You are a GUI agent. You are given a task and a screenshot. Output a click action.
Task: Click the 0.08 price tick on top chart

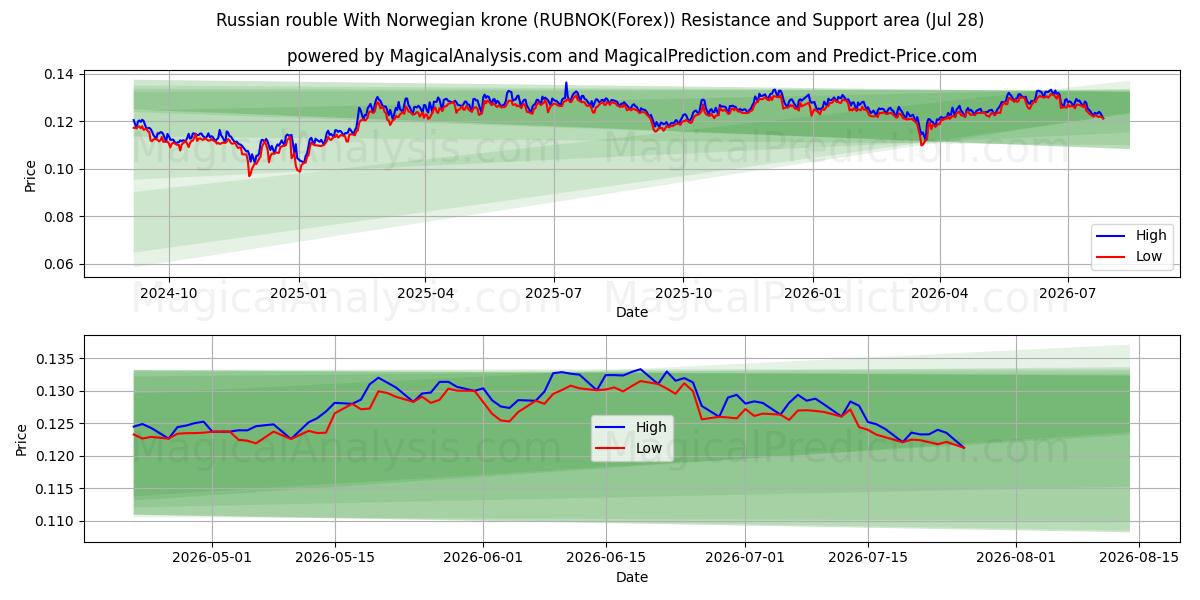tap(60, 217)
